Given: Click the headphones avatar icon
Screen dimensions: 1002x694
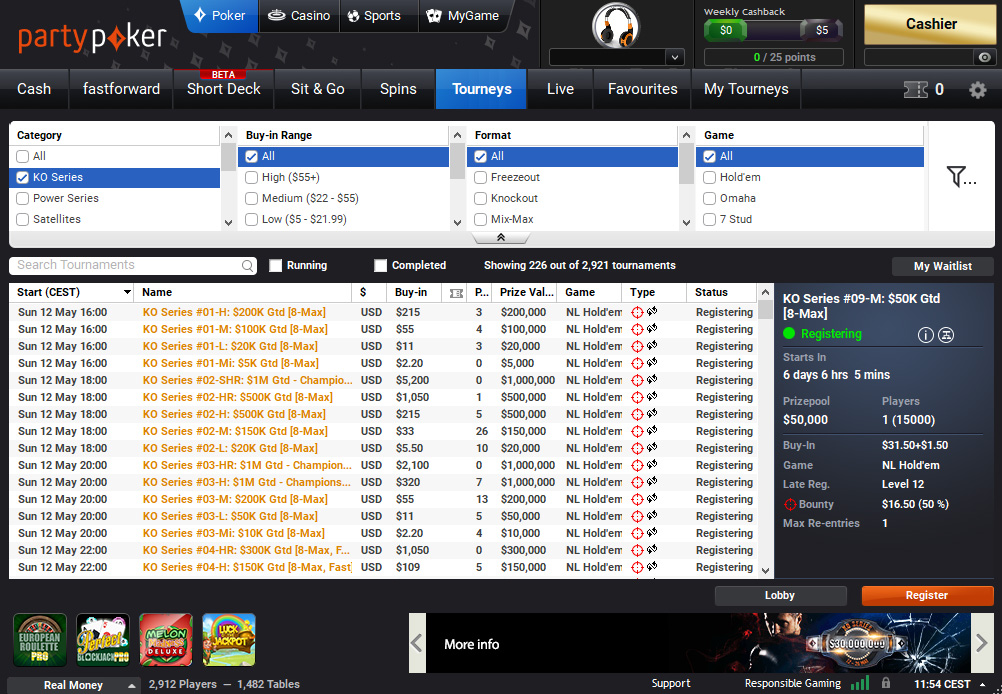Looking at the screenshot, I should click(x=616, y=26).
